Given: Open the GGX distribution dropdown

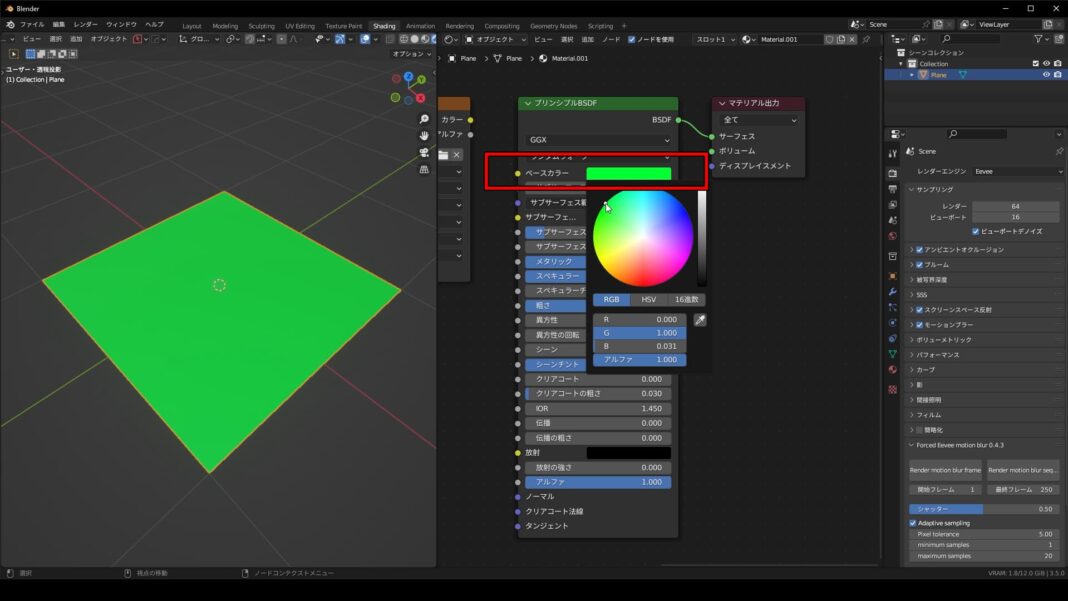Looking at the screenshot, I should pos(597,138).
